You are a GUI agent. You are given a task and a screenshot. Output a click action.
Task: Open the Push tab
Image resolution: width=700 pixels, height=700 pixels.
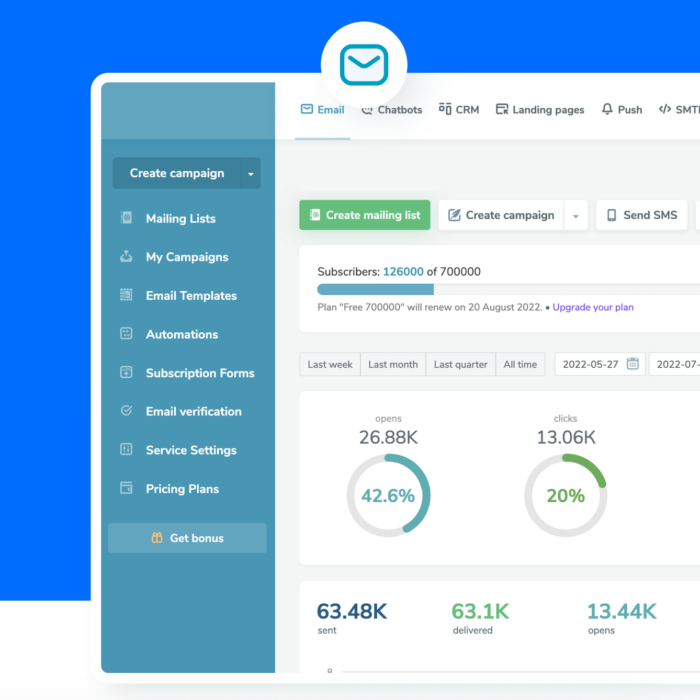pos(622,110)
